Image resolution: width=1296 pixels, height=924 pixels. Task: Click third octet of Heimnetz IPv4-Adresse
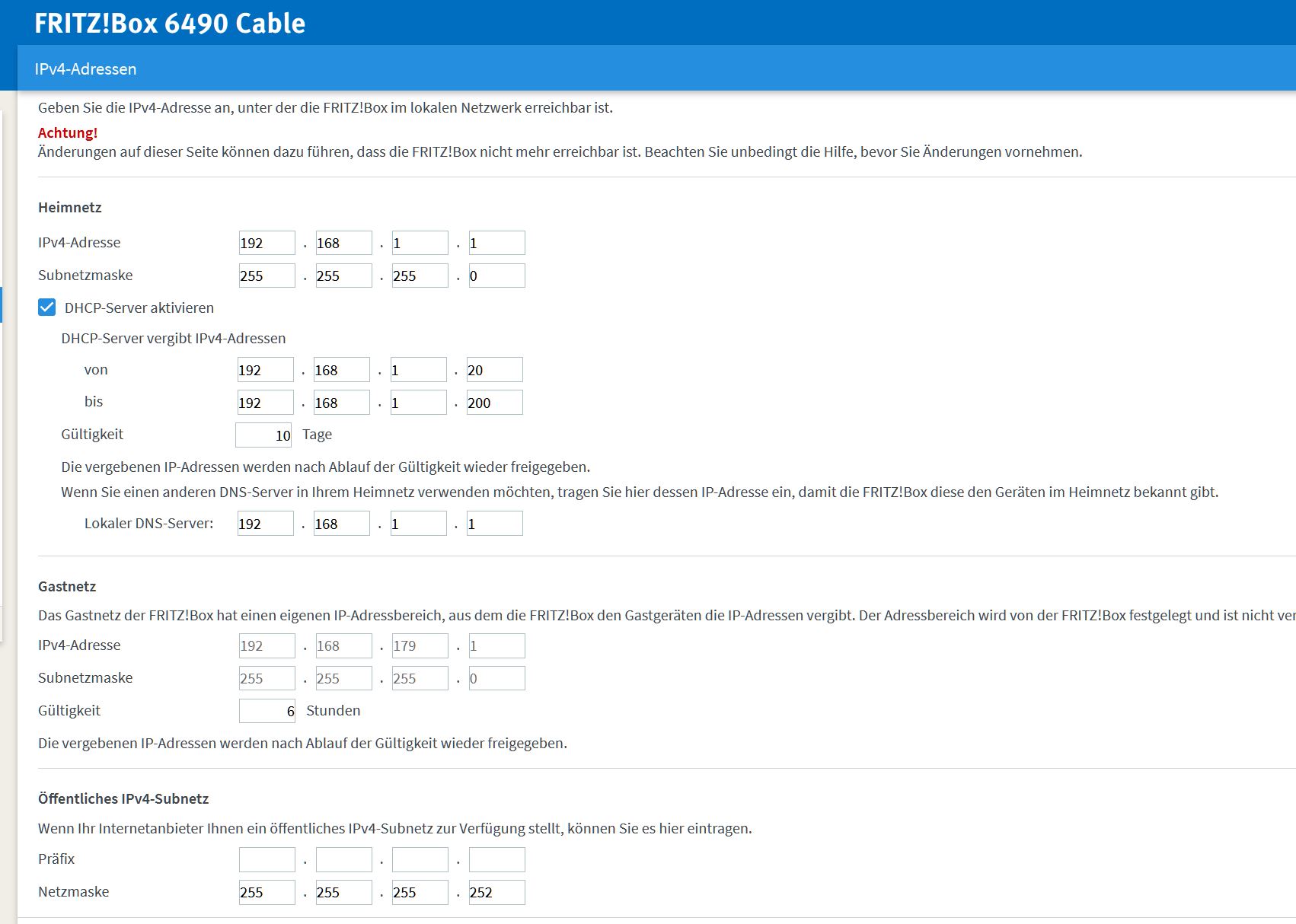point(420,243)
